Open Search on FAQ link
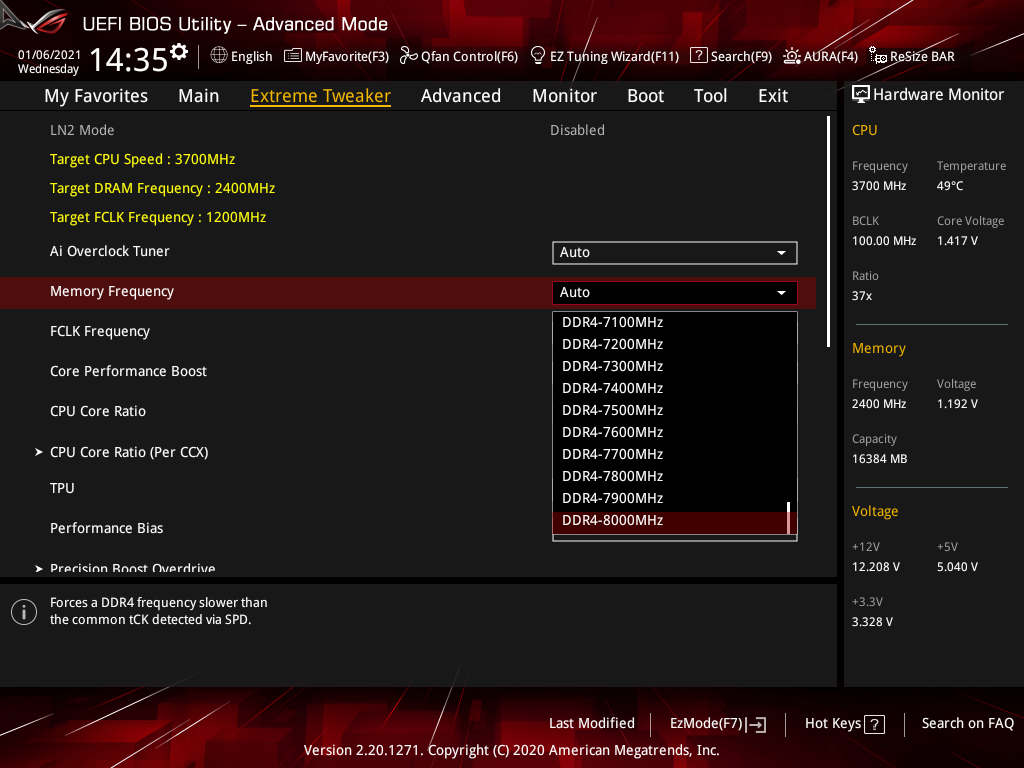 pyautogui.click(x=967, y=724)
